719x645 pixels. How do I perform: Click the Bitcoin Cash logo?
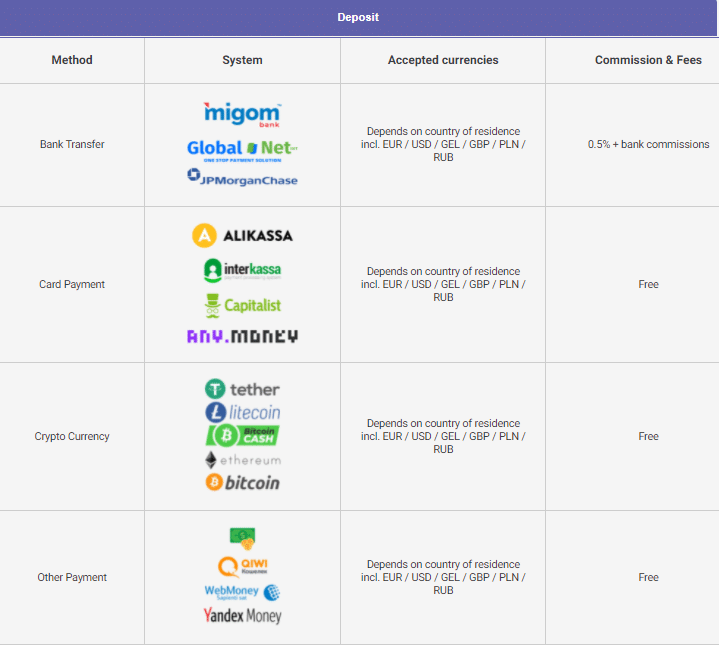tap(242, 435)
